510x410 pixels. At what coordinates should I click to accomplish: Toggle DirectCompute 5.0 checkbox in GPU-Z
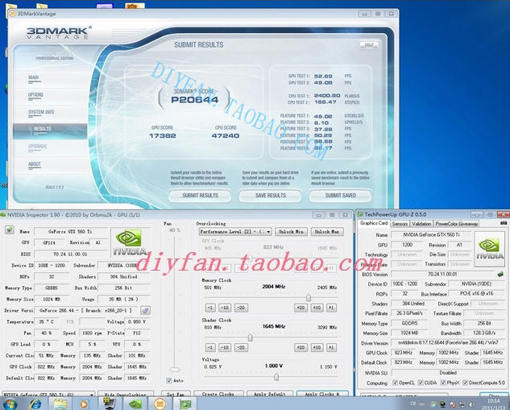465,382
